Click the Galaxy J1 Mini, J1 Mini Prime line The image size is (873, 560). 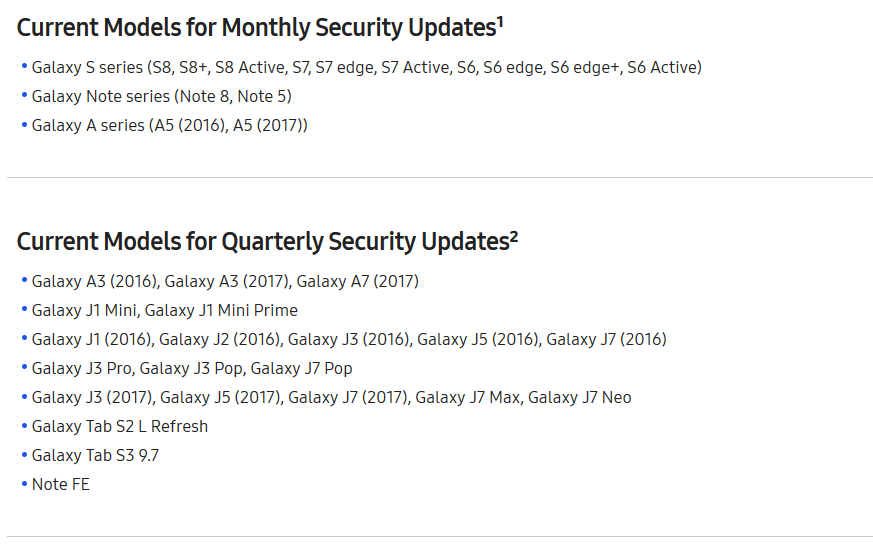click(164, 310)
